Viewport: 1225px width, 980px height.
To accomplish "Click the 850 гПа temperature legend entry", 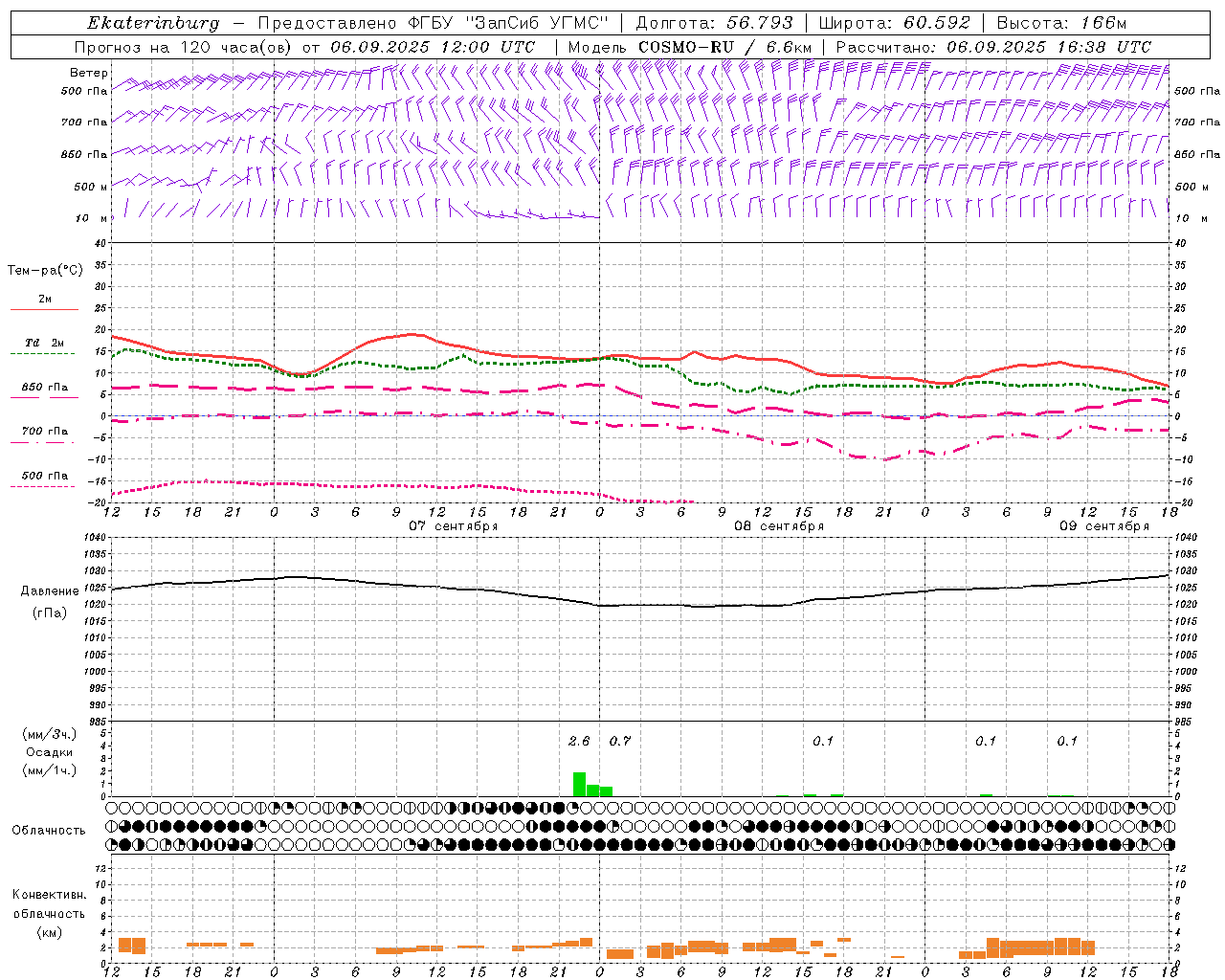I will (45, 388).
